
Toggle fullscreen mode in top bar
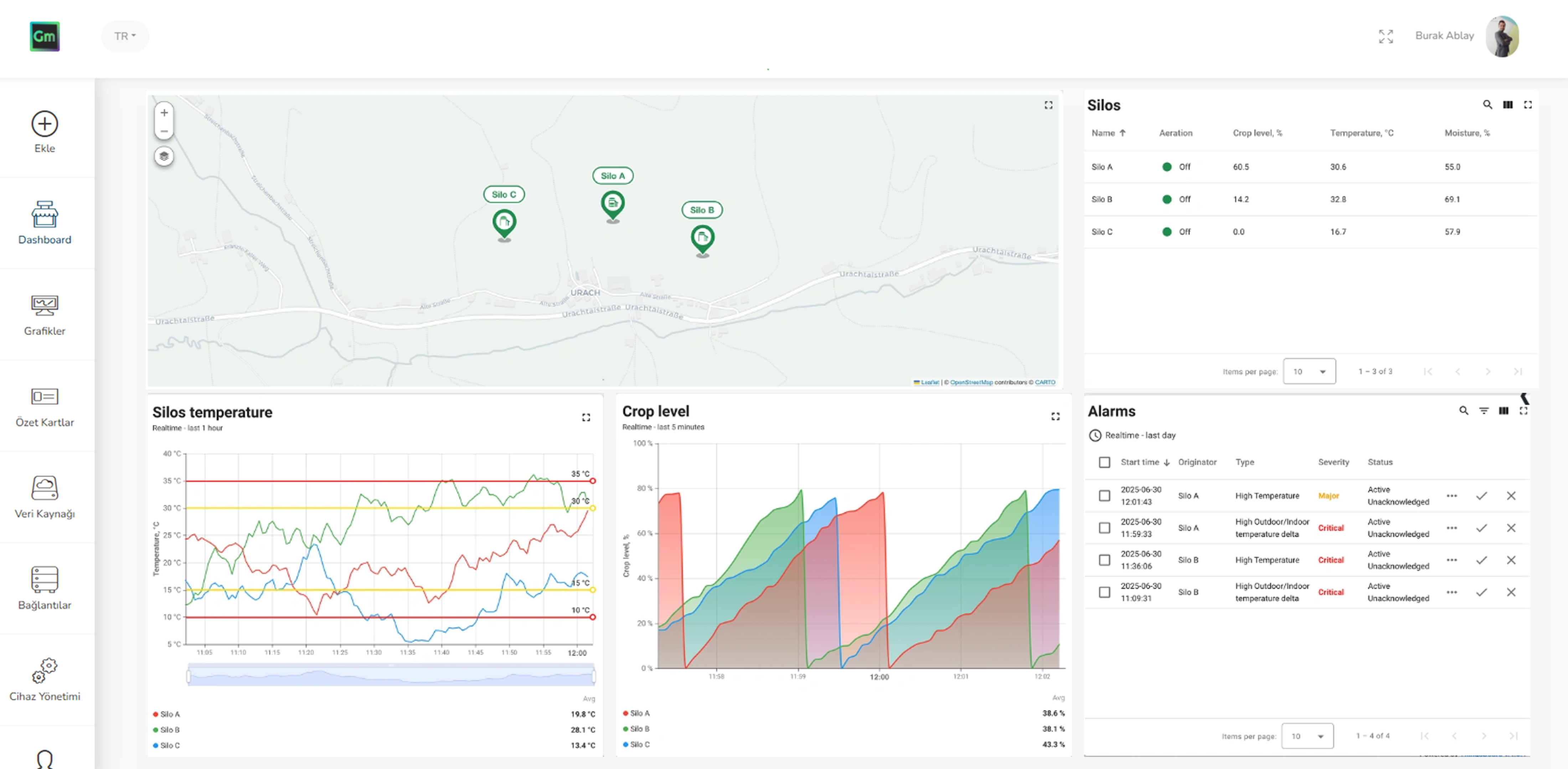[x=1386, y=36]
